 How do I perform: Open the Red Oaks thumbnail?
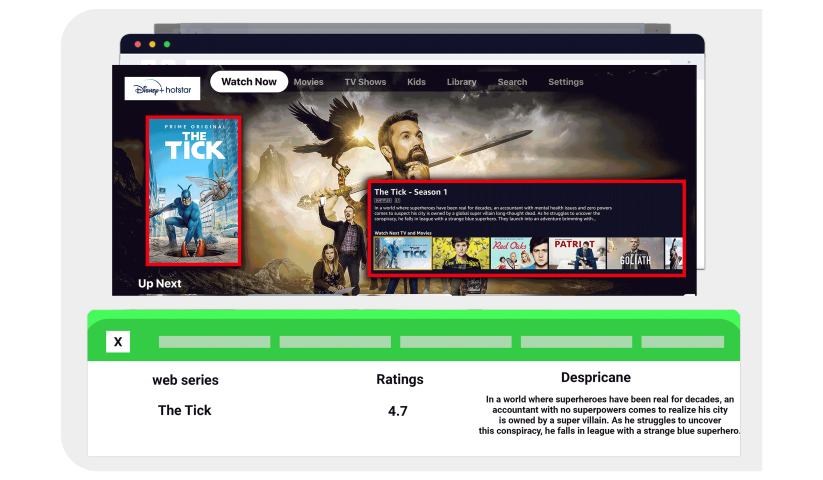[x=519, y=253]
